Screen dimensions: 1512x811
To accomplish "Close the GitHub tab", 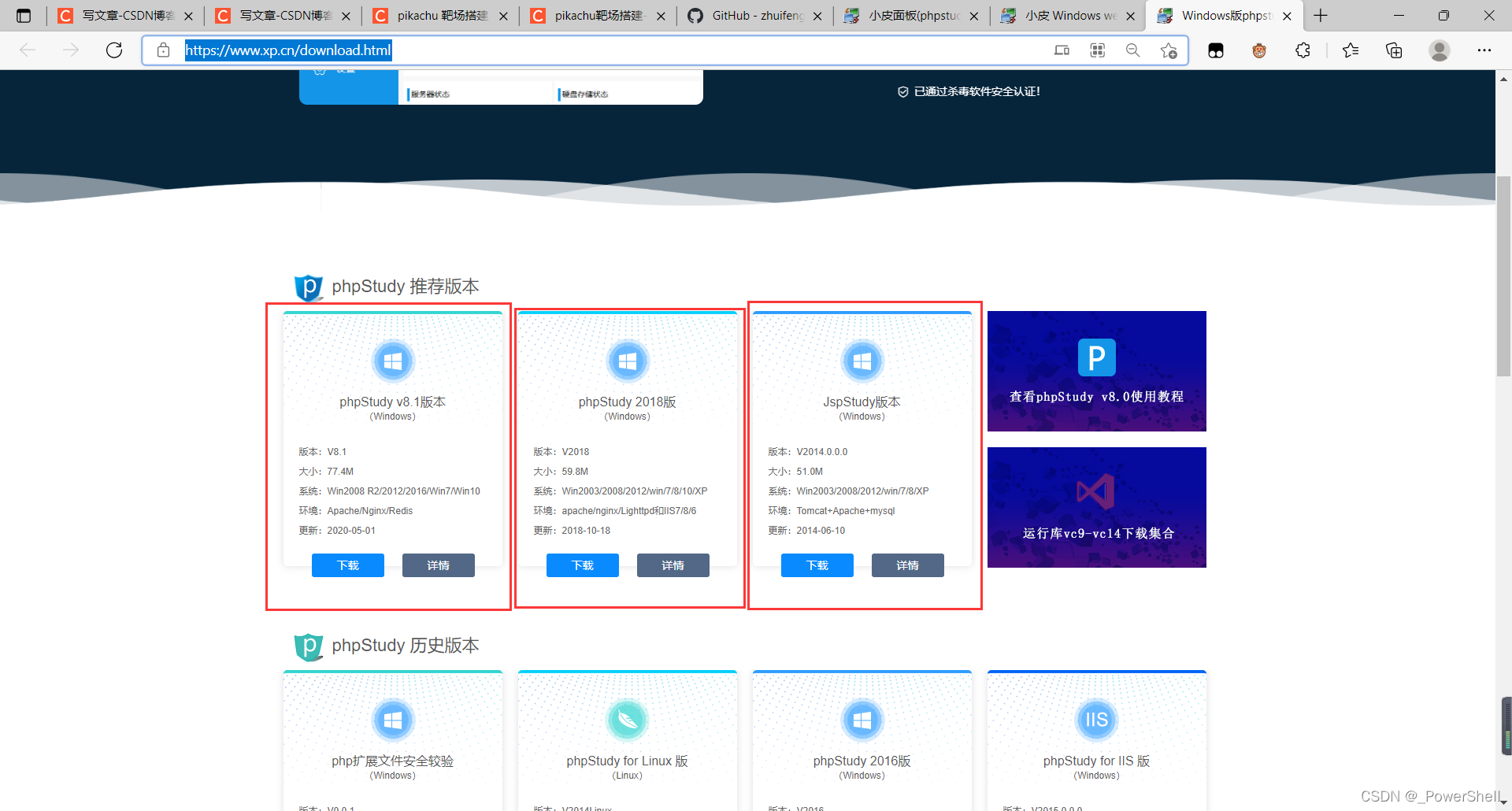I will [817, 16].
